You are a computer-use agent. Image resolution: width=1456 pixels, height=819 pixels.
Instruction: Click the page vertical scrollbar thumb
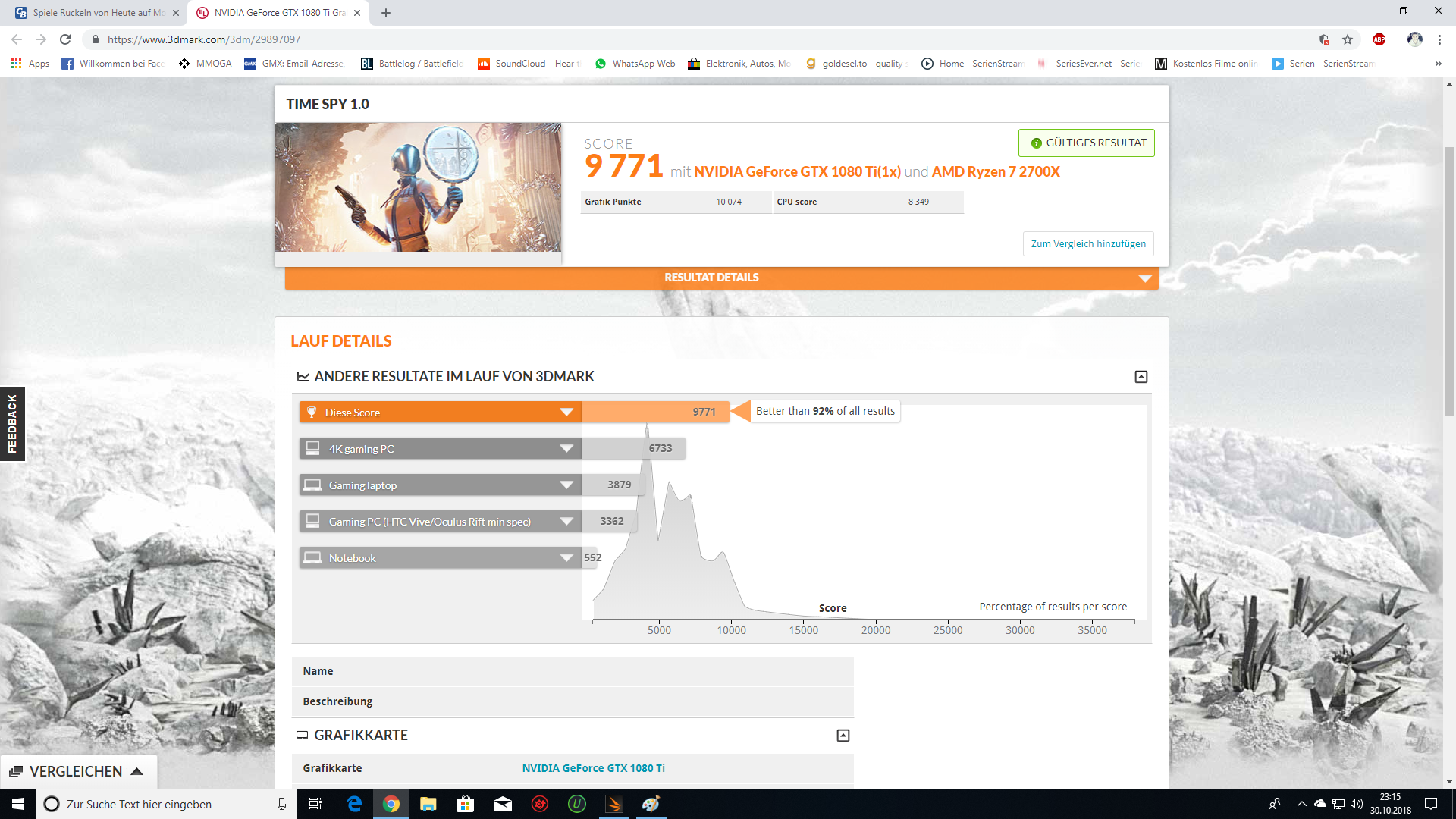[x=1449, y=281]
